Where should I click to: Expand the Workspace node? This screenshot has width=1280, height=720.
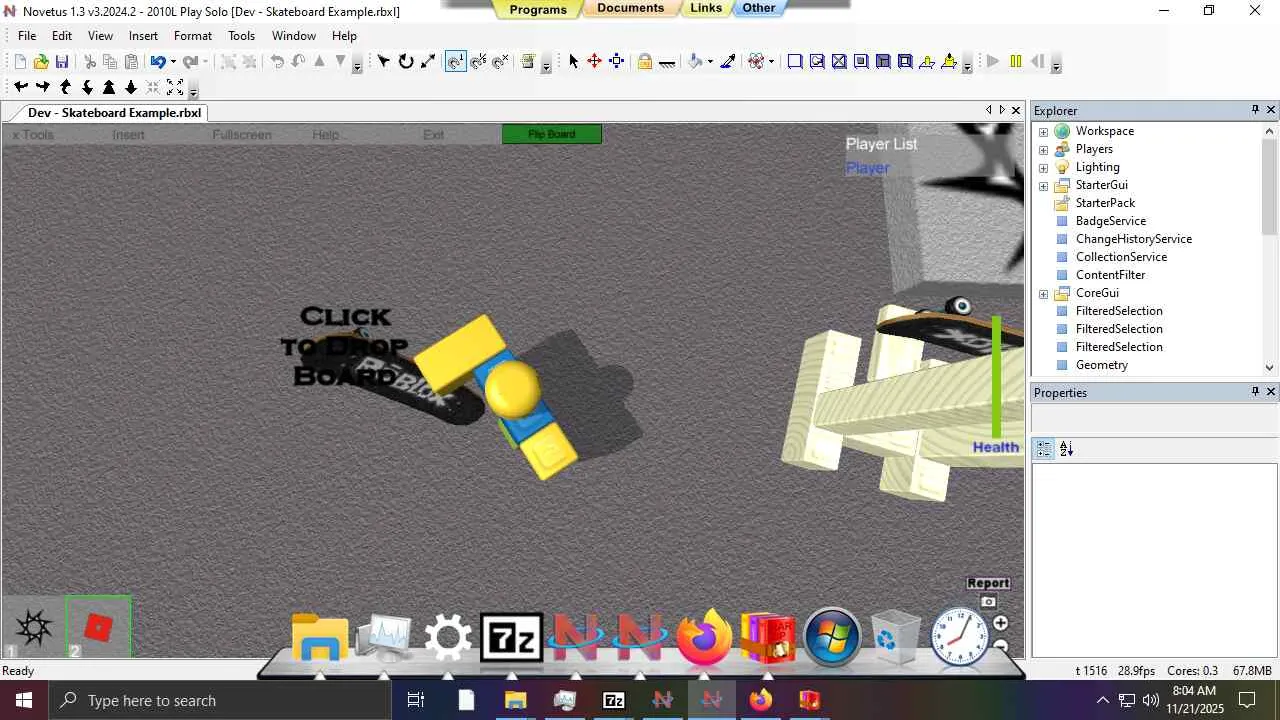coord(1043,131)
